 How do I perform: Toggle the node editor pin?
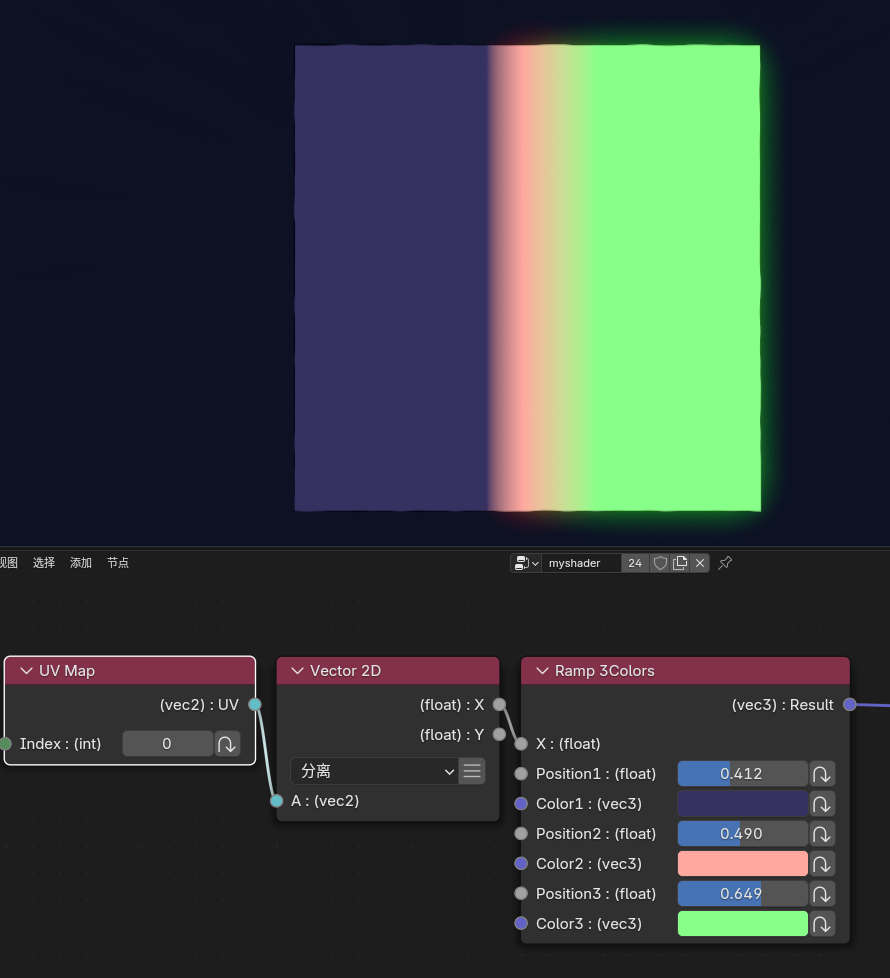[x=726, y=563]
